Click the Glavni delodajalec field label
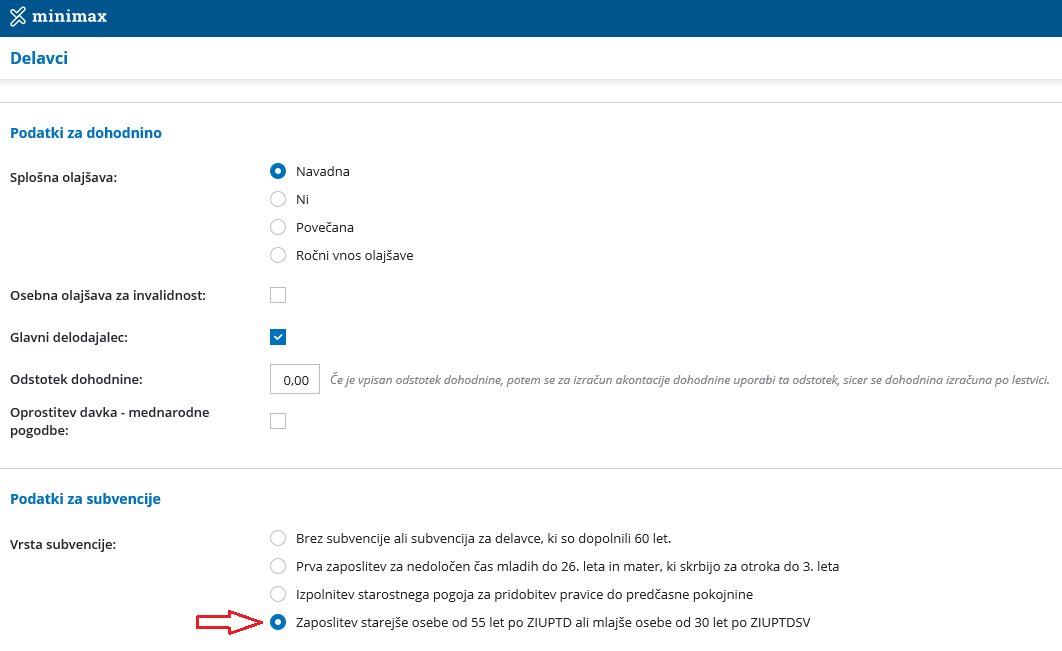The image size is (1062, 651). point(69,337)
